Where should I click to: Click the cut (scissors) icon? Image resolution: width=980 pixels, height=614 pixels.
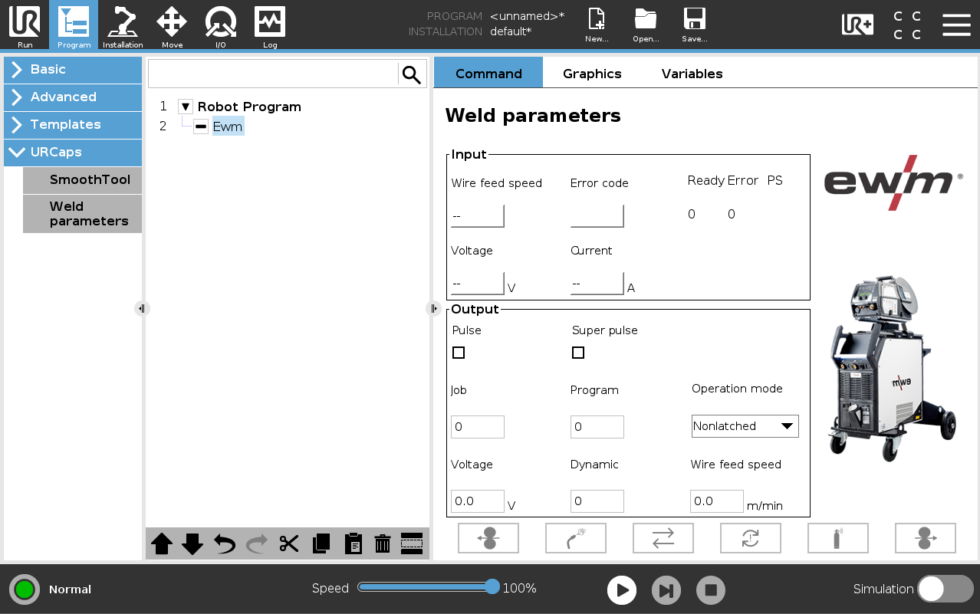[289, 544]
